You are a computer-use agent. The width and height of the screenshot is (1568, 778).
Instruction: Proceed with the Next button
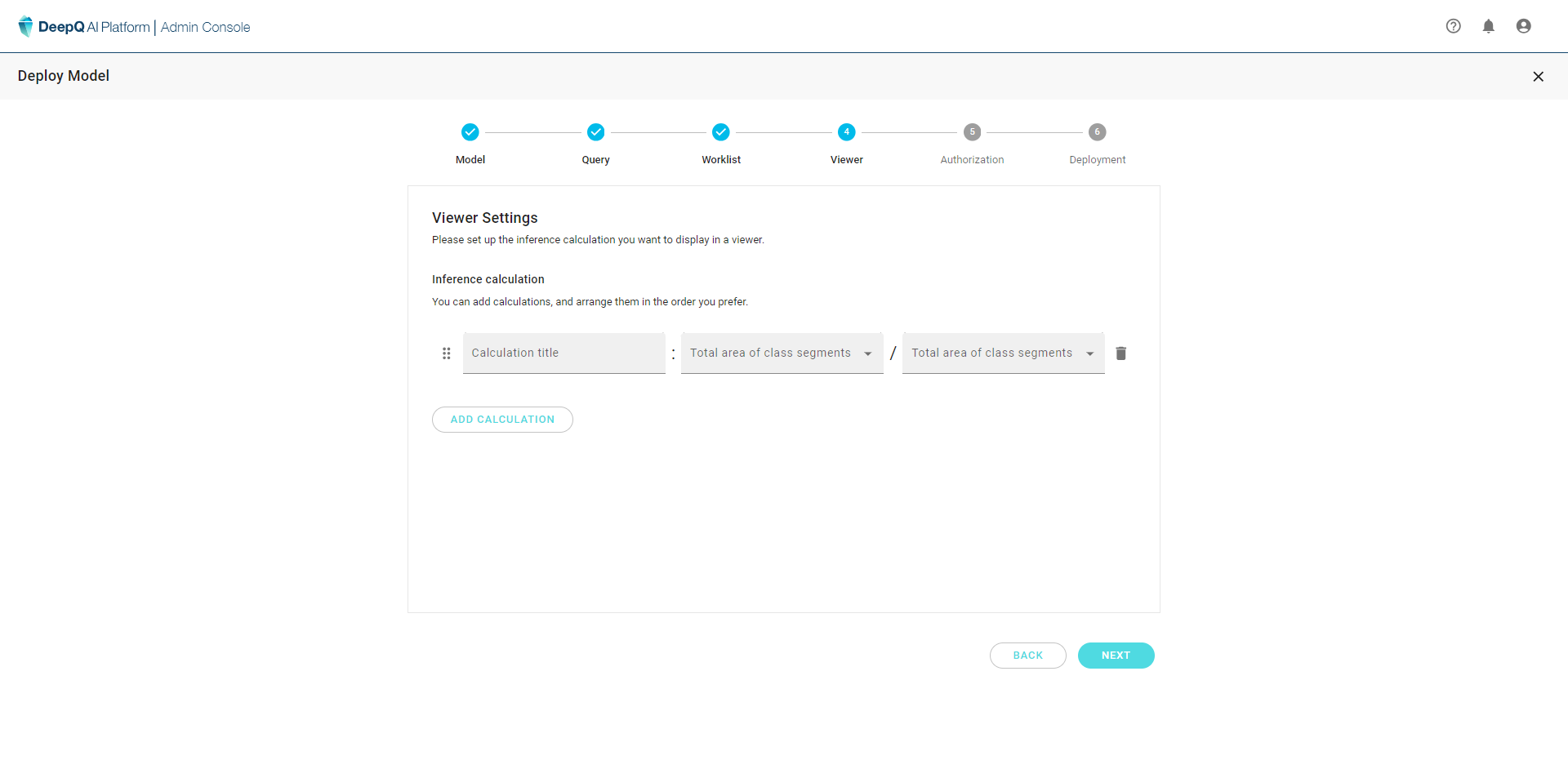(x=1116, y=656)
